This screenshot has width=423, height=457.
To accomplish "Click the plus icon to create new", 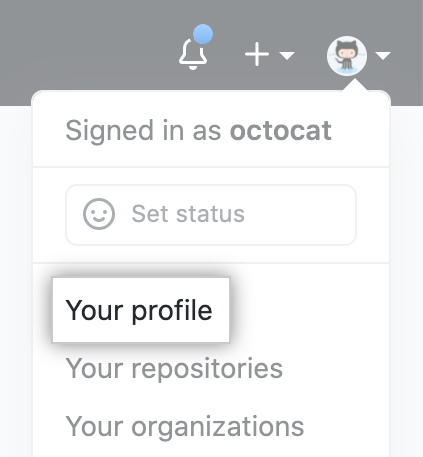I will coord(257,54).
